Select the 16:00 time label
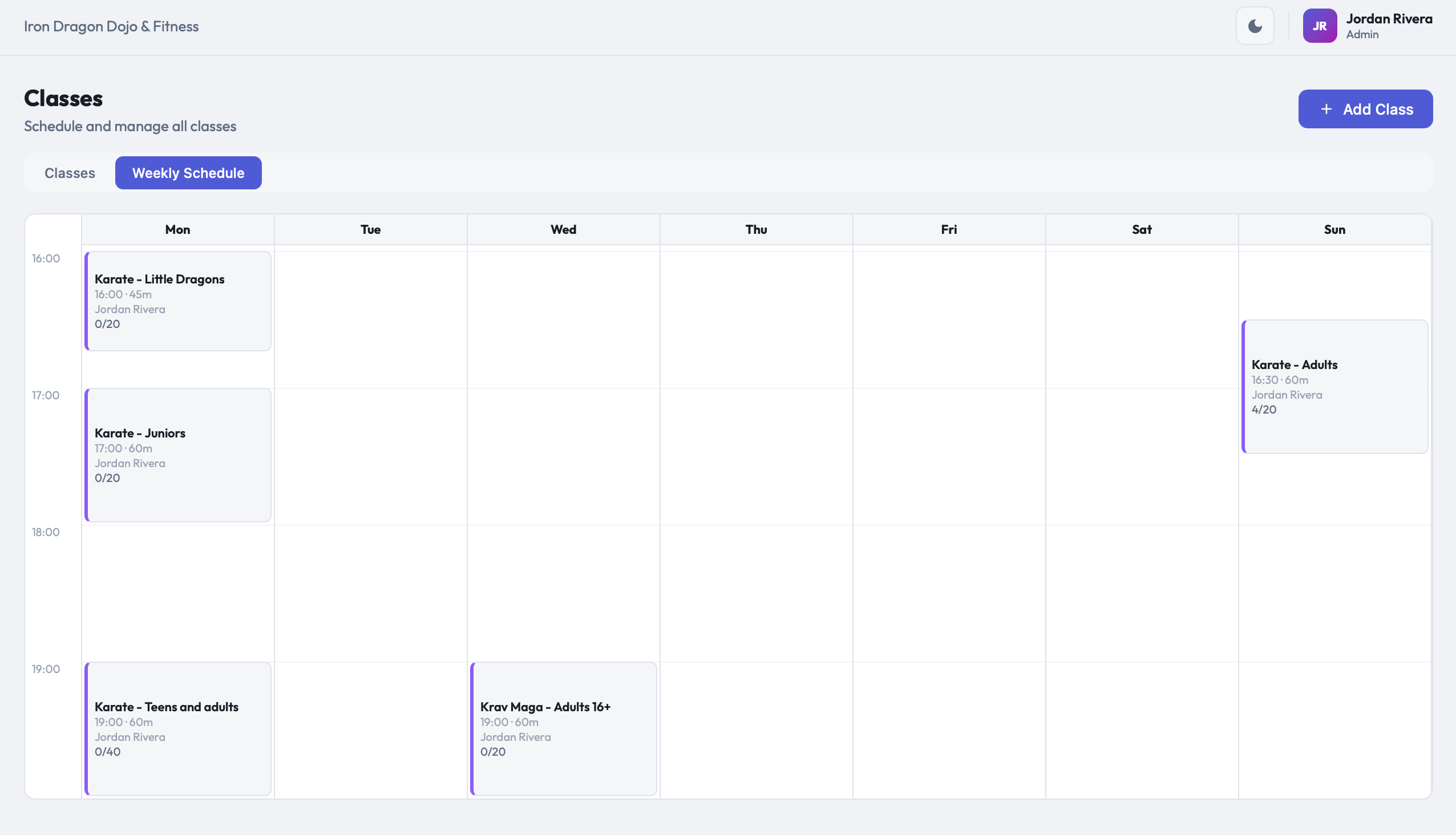This screenshot has width=1456, height=835. coord(46,258)
